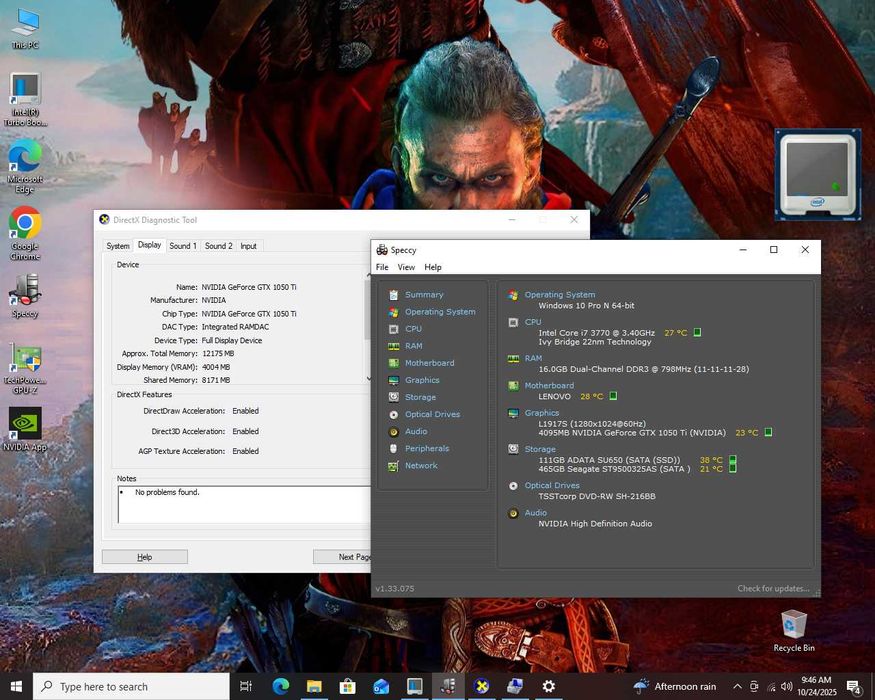The width and height of the screenshot is (875, 700).
Task: Open Microsoft Store from taskbar
Action: pos(348,686)
